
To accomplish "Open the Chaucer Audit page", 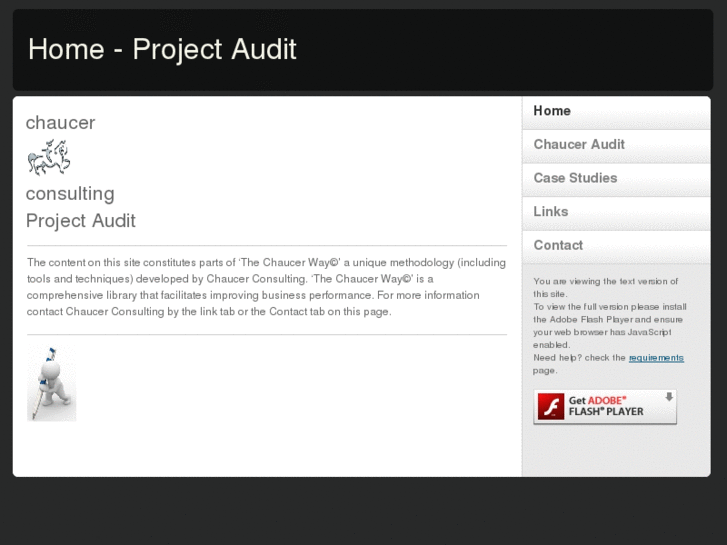I will [616, 146].
